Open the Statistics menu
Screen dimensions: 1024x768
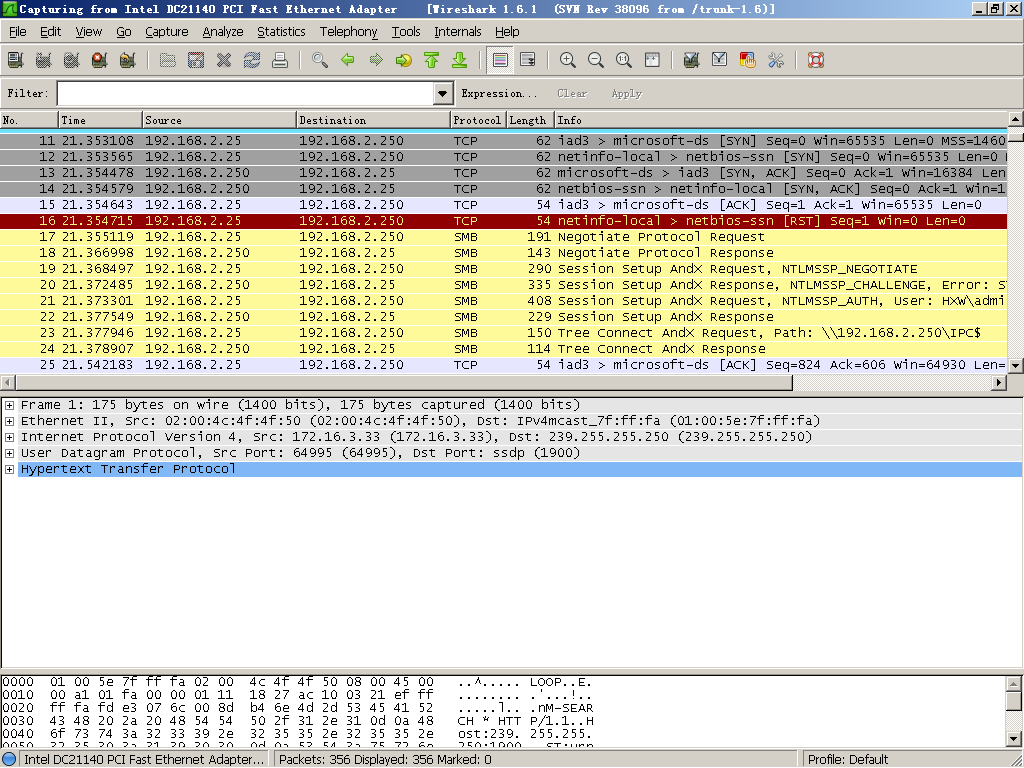(x=281, y=31)
